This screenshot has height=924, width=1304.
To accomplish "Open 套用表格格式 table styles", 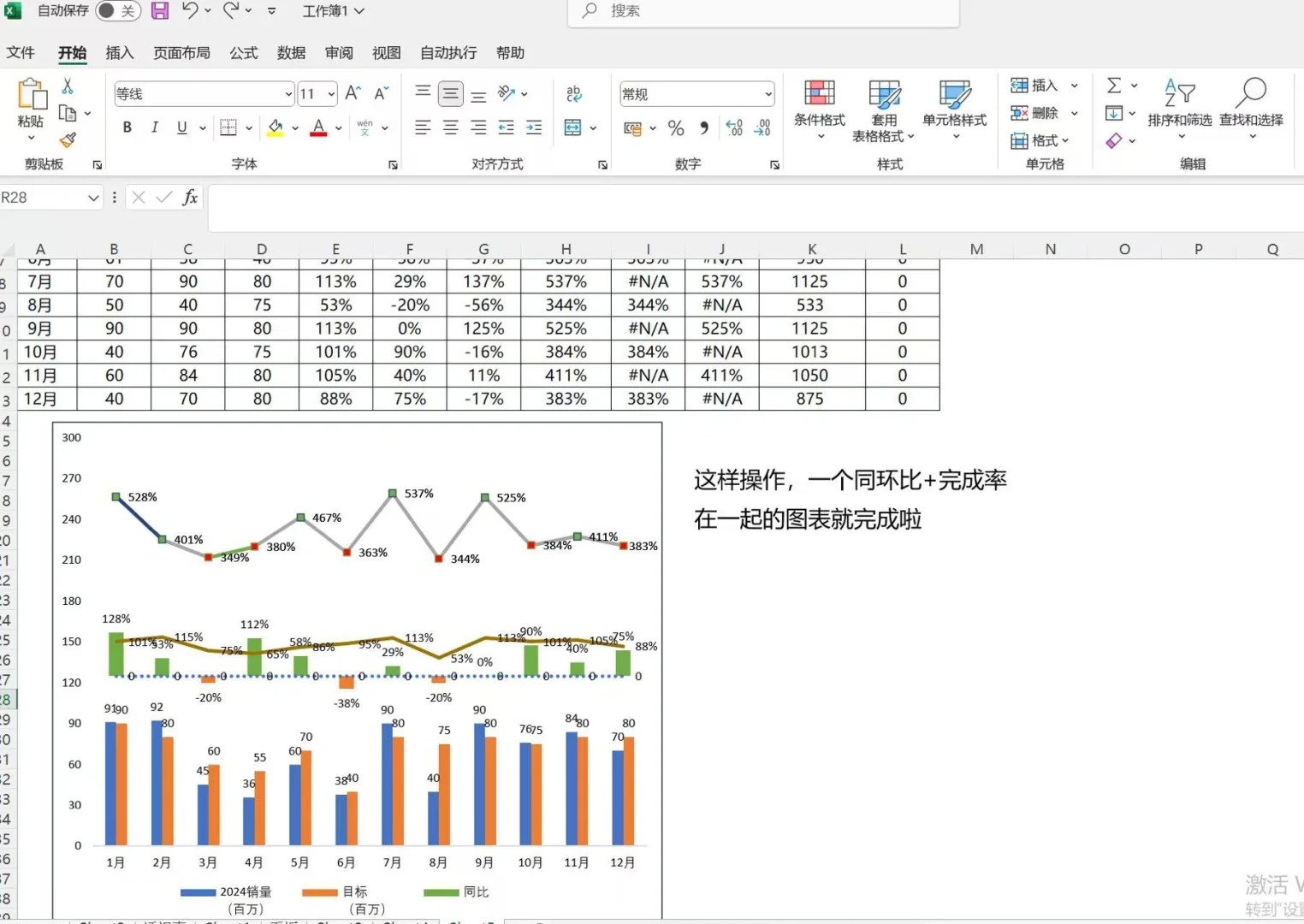I will click(x=884, y=110).
